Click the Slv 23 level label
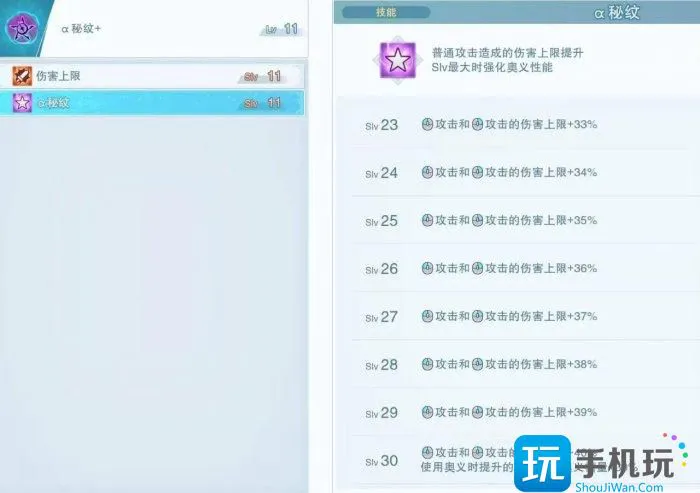Viewport: 700px width, 493px height. [381, 125]
